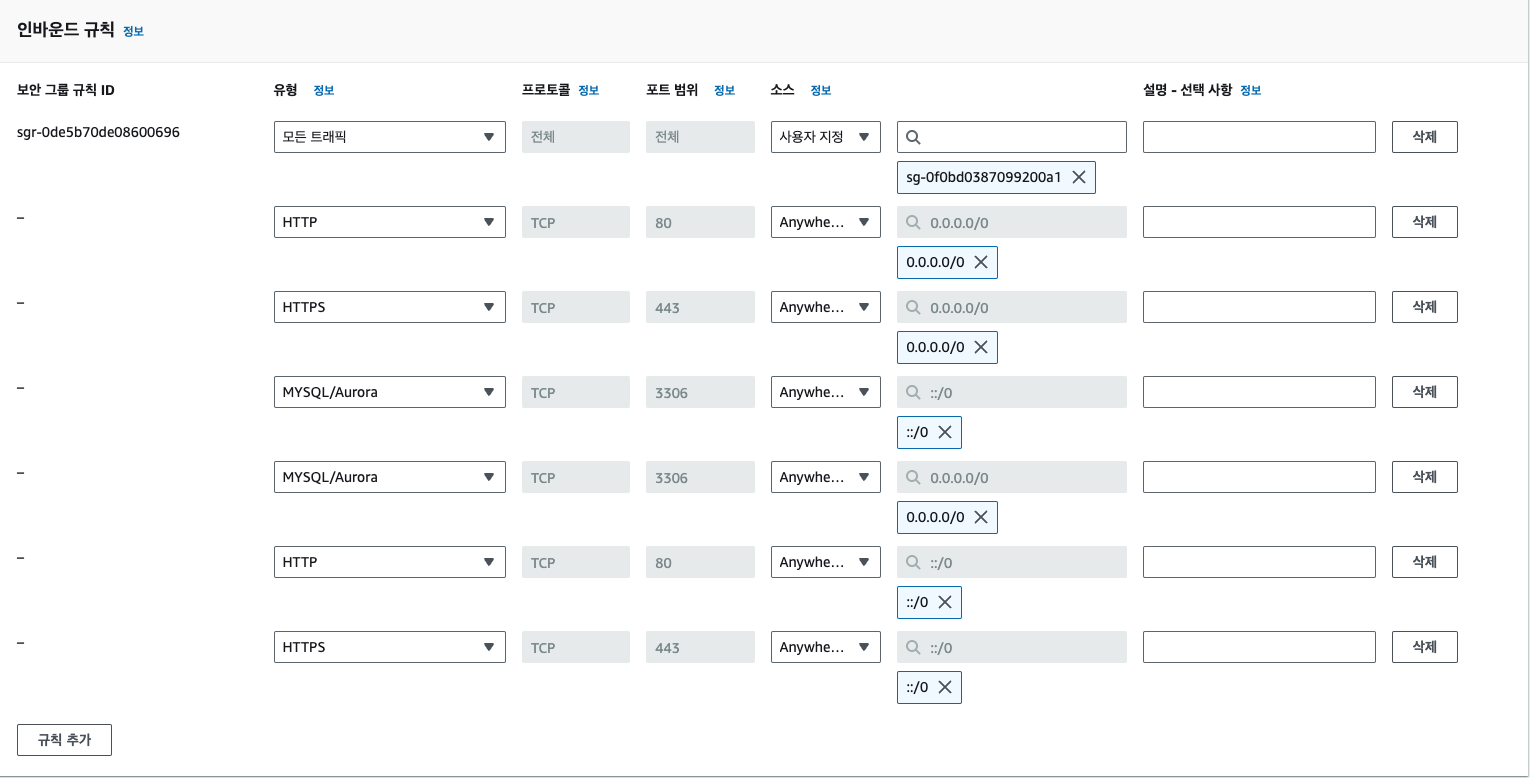This screenshot has width=1530, height=778.
Task: Open the 사용자 지정 source dropdown
Action: (825, 137)
